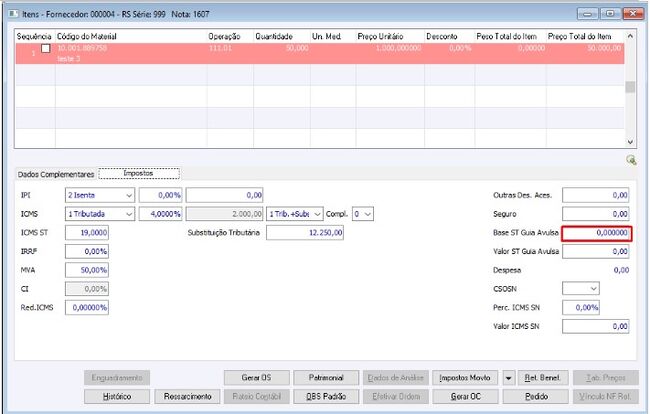Click the Pedido button
650x414 pixels.
coord(536,397)
